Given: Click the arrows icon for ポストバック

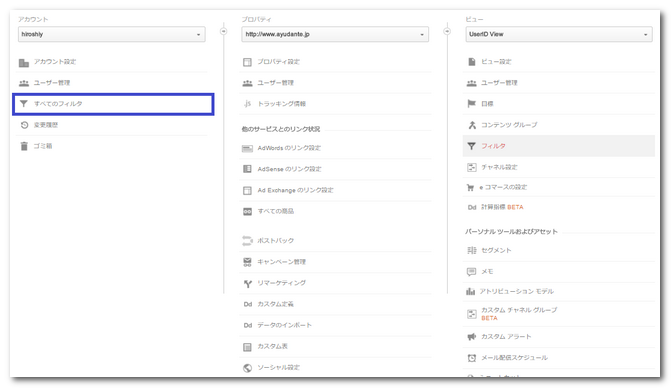Looking at the screenshot, I should tap(247, 241).
